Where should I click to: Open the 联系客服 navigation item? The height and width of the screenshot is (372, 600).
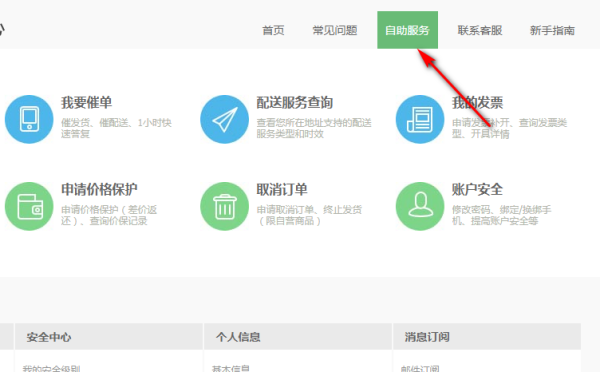[480, 30]
